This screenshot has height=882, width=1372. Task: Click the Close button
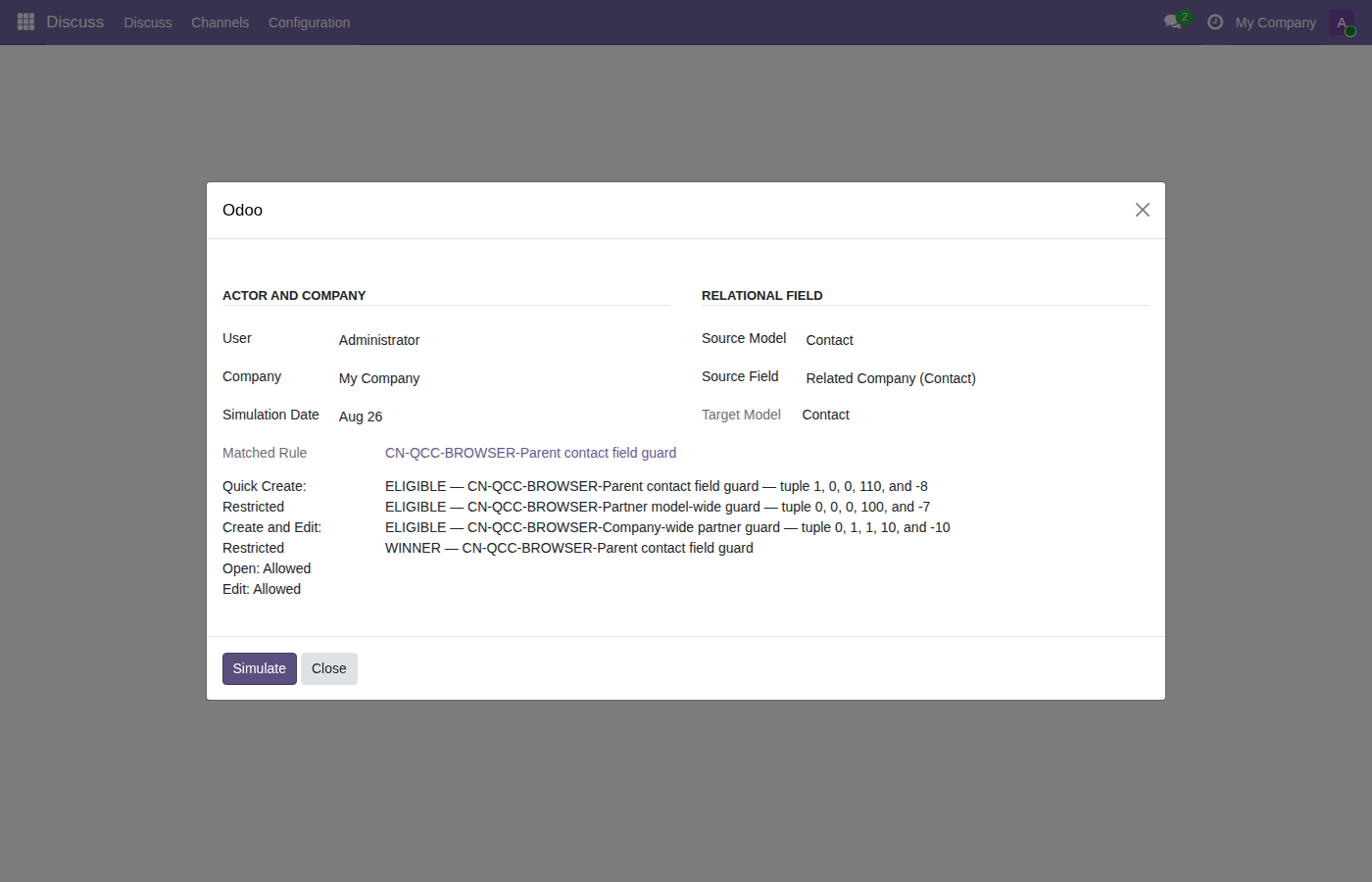pyautogui.click(x=329, y=668)
